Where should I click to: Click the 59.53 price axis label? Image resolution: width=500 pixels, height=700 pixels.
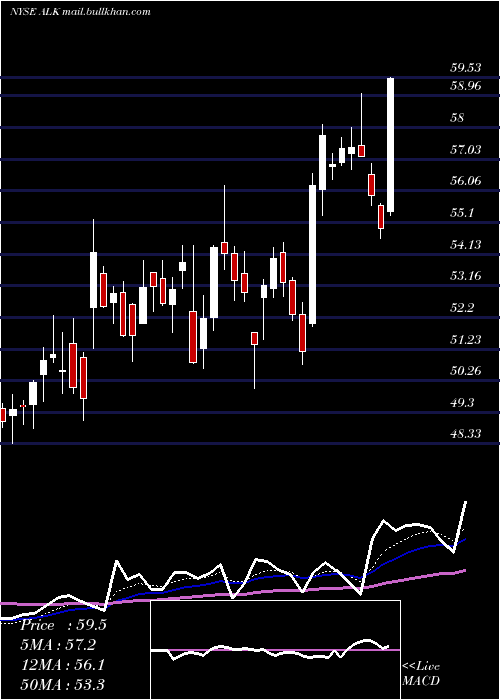point(466,68)
